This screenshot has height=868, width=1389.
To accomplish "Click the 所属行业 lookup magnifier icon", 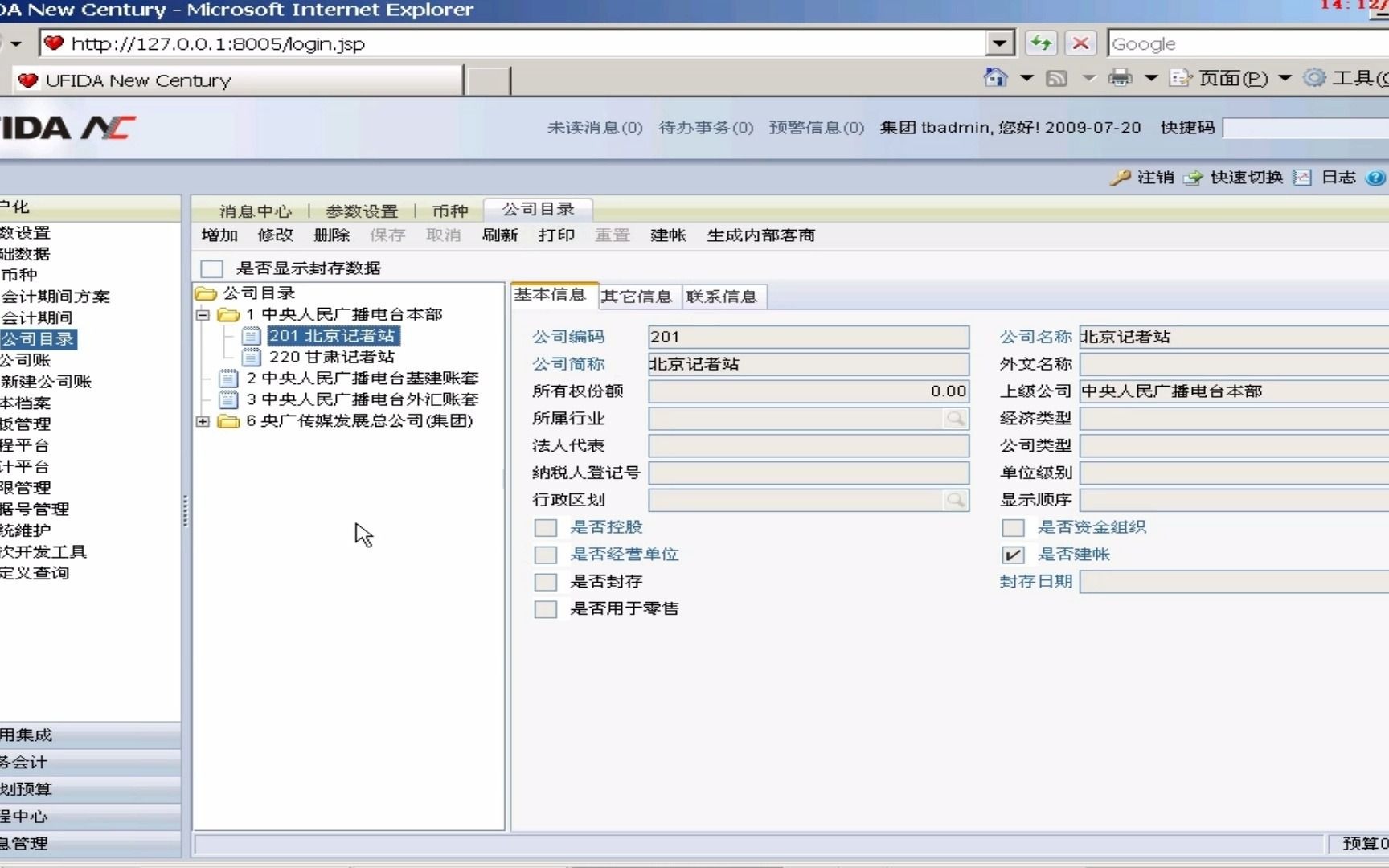I will coord(955,419).
